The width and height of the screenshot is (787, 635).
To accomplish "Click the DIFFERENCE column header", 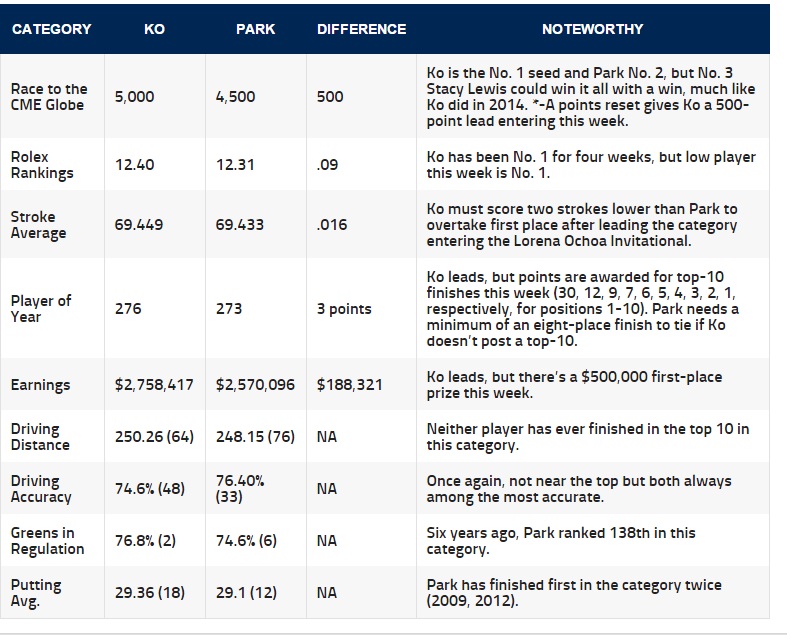I will (361, 29).
